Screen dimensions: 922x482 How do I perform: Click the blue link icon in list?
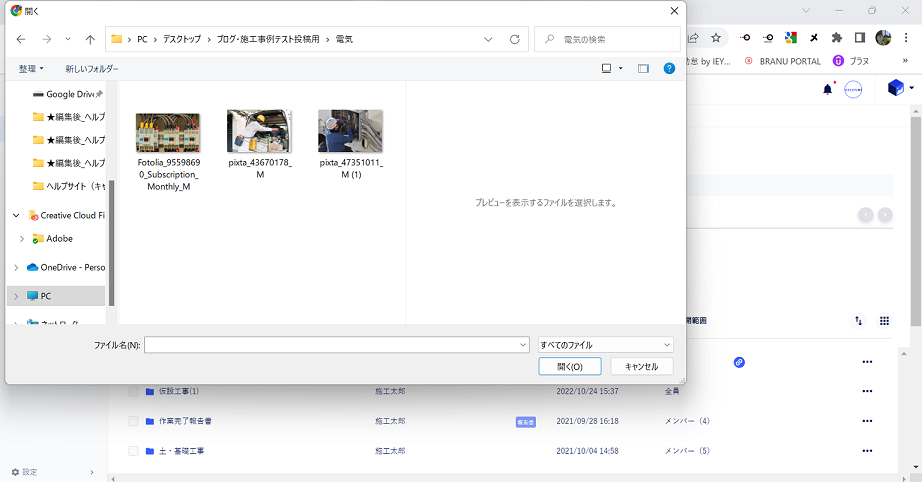pos(739,362)
